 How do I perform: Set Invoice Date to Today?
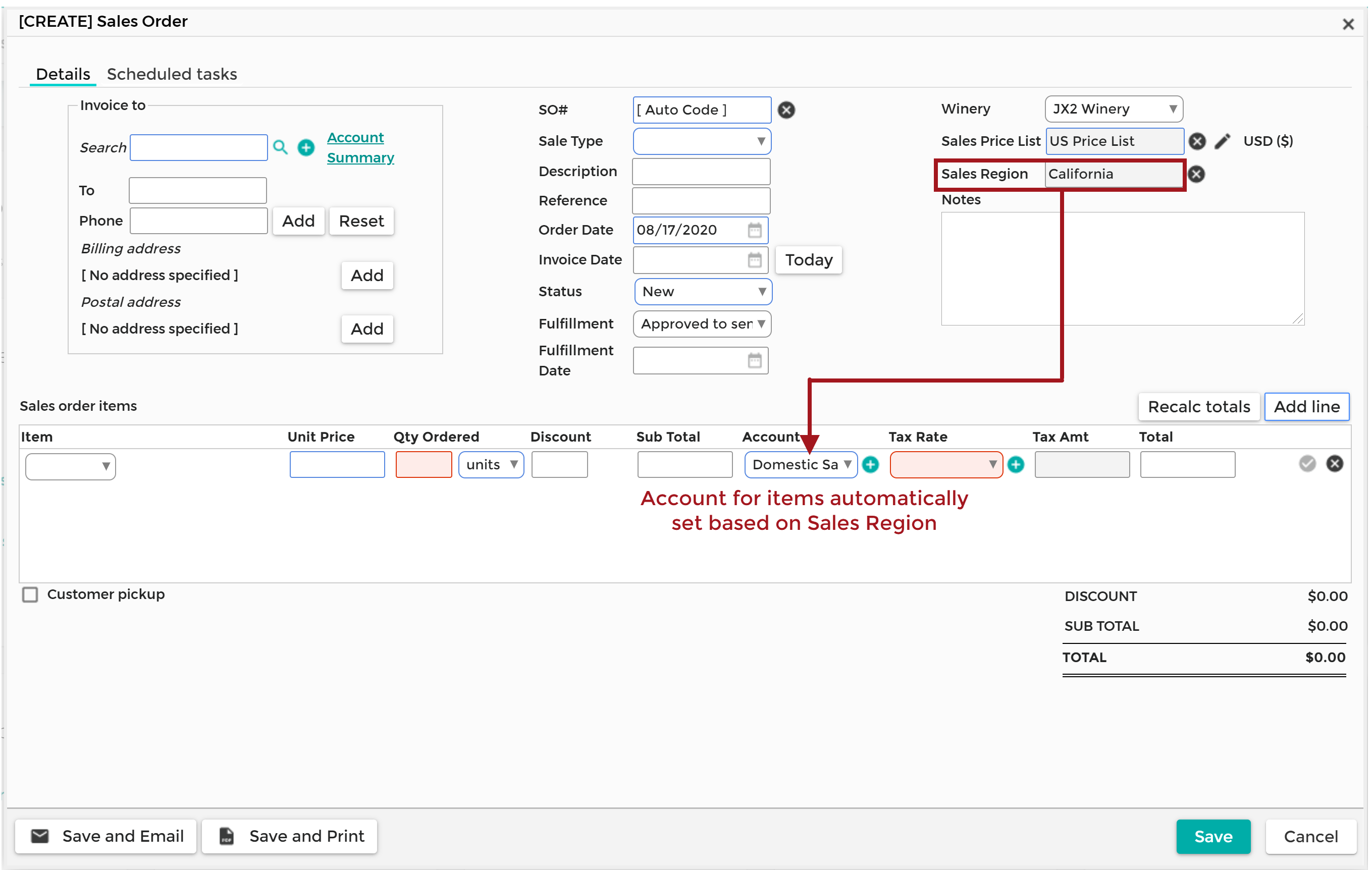[809, 260]
